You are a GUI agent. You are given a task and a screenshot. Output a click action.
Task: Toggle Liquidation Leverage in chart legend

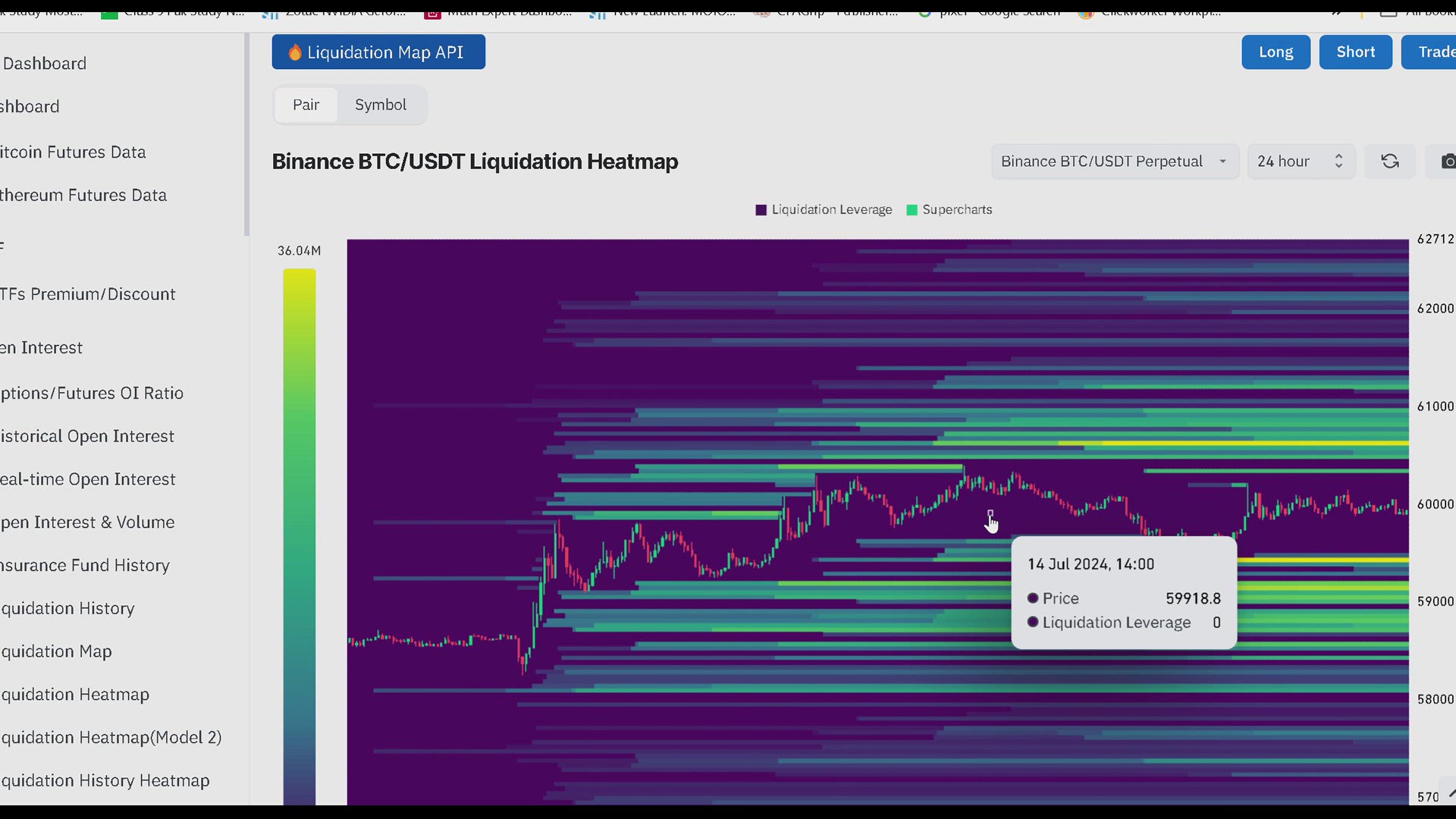coord(830,210)
